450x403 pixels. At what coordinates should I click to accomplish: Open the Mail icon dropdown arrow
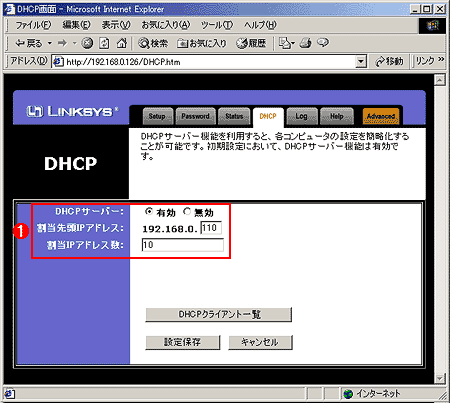293,43
